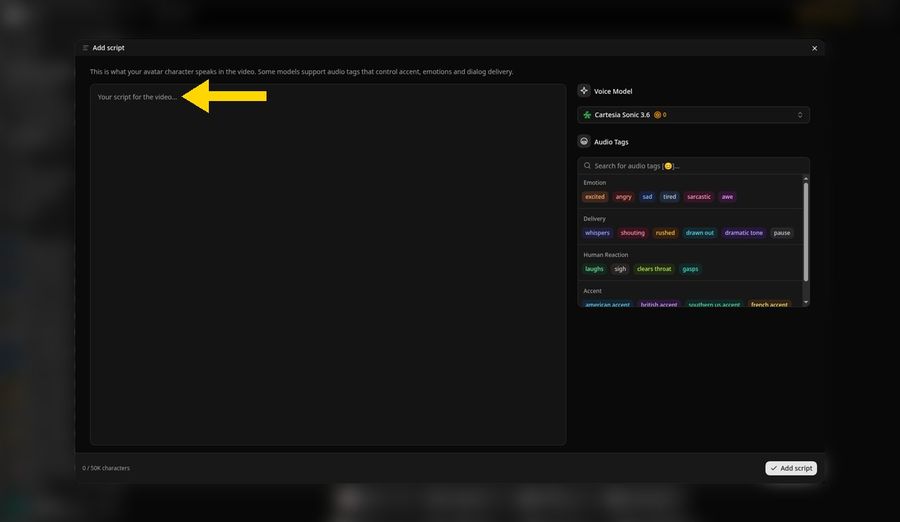900x522 pixels.
Task: Select the clears throat reaction tag
Action: click(654, 269)
